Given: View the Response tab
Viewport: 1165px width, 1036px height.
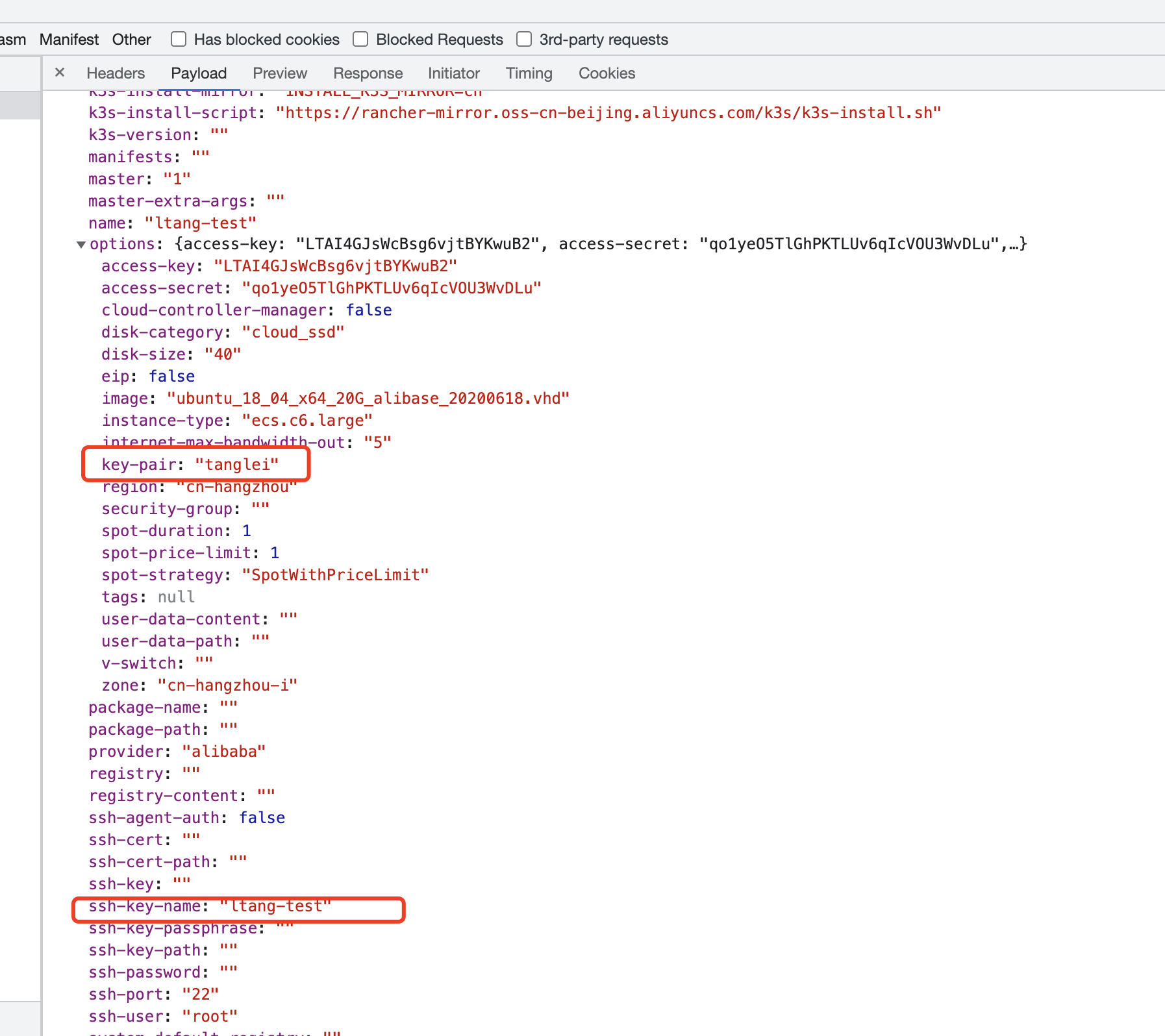Looking at the screenshot, I should pyautogui.click(x=368, y=73).
